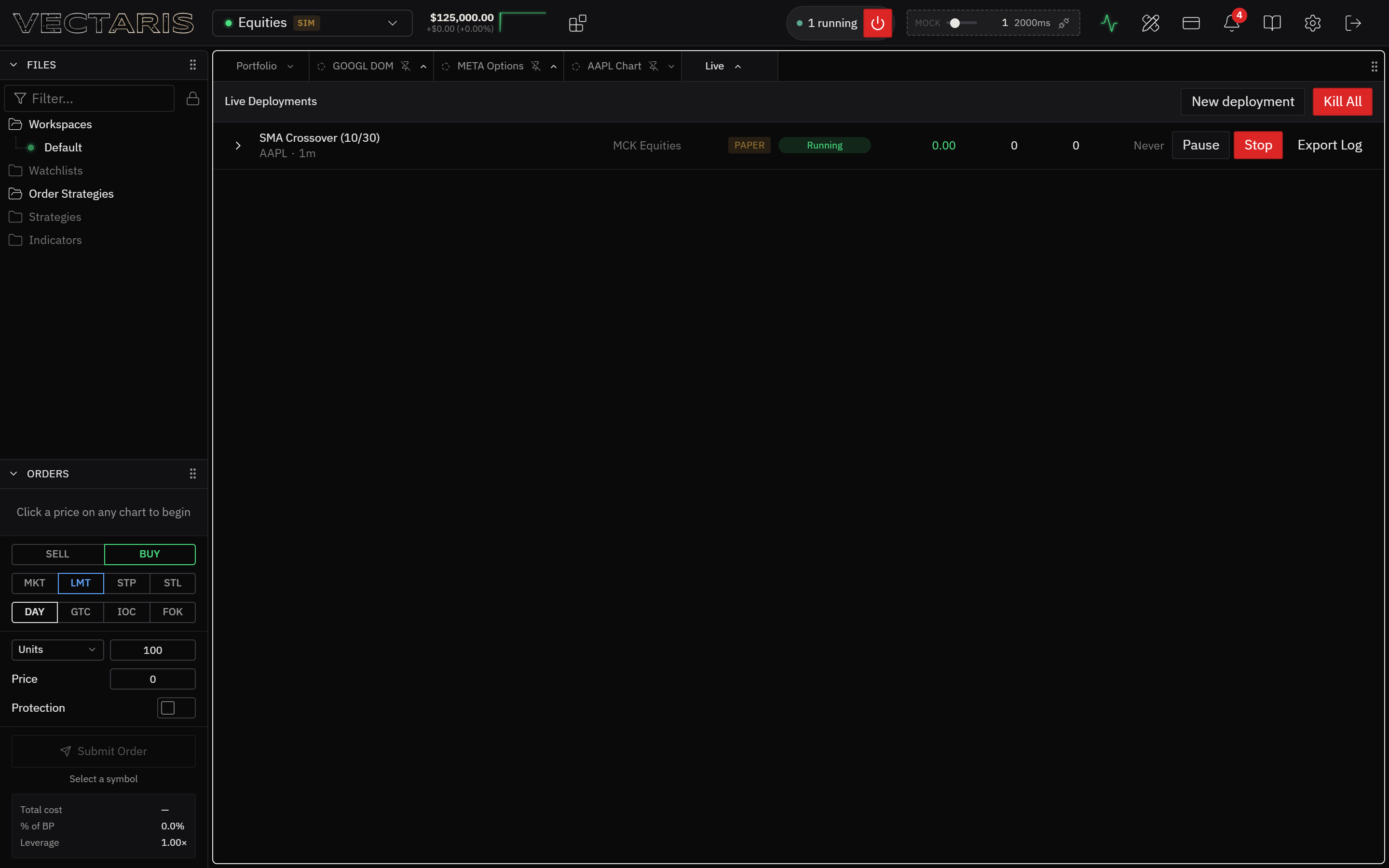Open the wallet card icon in header
Screen dimensions: 1389x868
pyautogui.click(x=1191, y=23)
